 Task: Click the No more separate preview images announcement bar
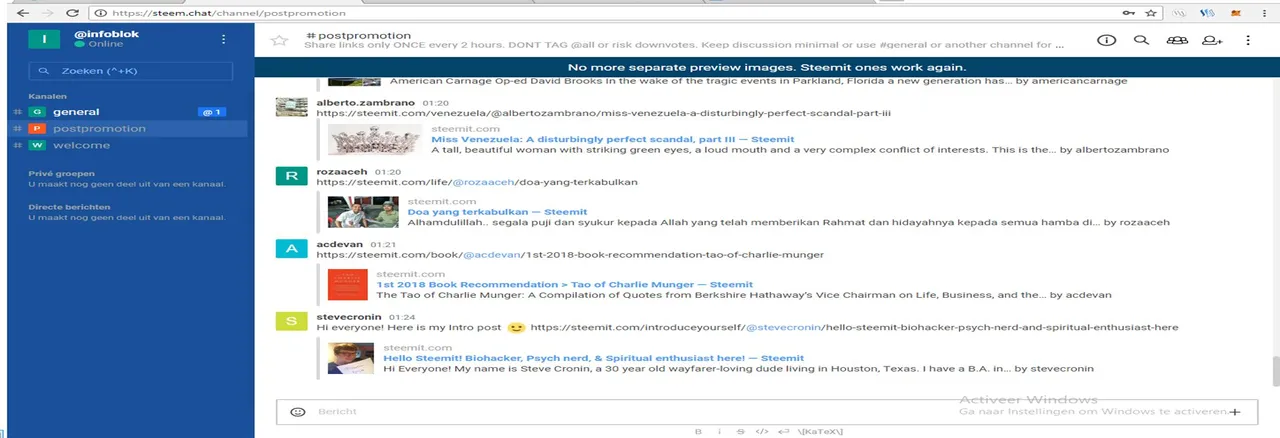[767, 67]
